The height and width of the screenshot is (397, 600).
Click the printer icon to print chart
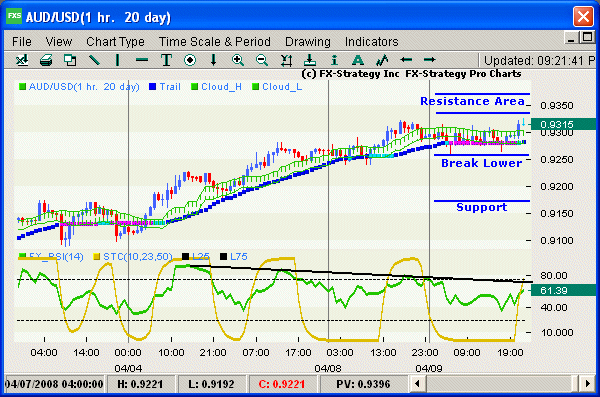coord(46,60)
